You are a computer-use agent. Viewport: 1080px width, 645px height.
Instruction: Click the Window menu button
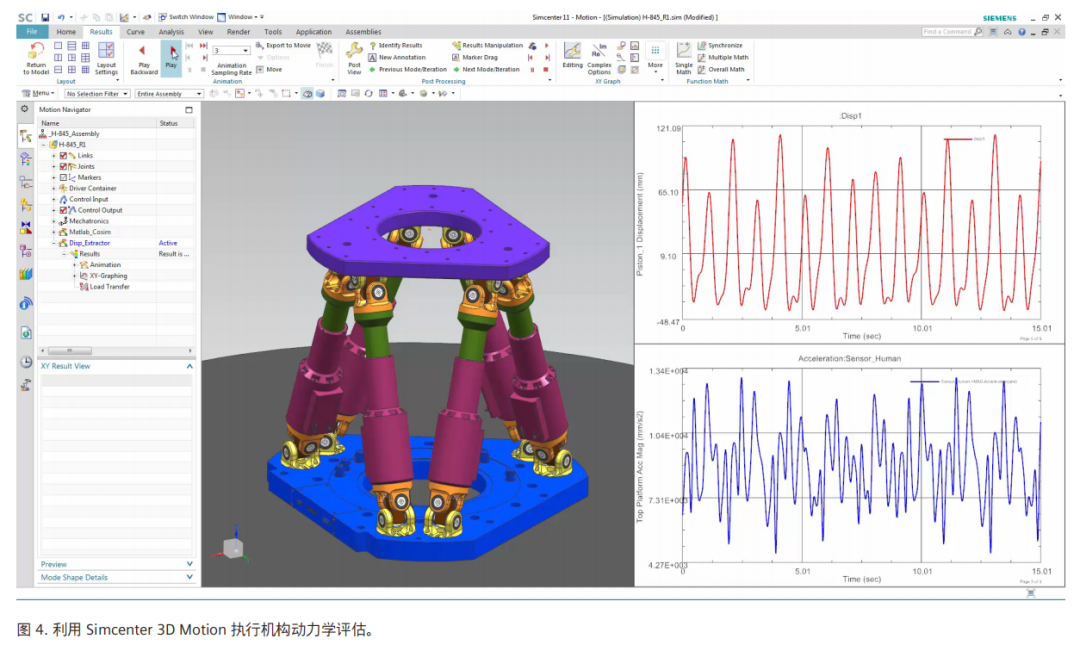[x=240, y=17]
